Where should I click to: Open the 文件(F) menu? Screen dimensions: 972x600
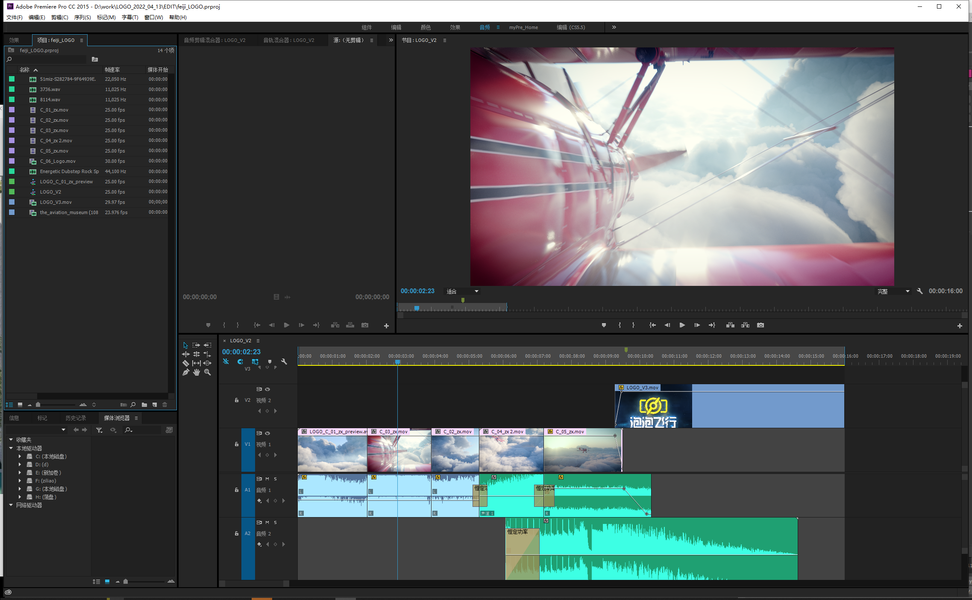click(x=14, y=17)
